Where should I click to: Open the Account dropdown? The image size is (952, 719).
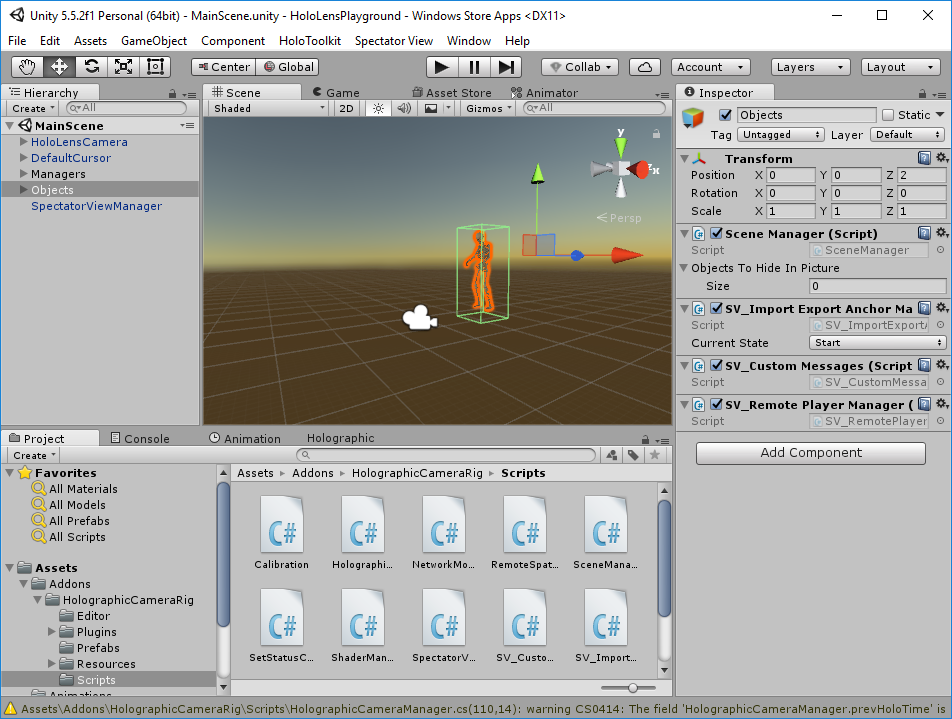pos(710,67)
